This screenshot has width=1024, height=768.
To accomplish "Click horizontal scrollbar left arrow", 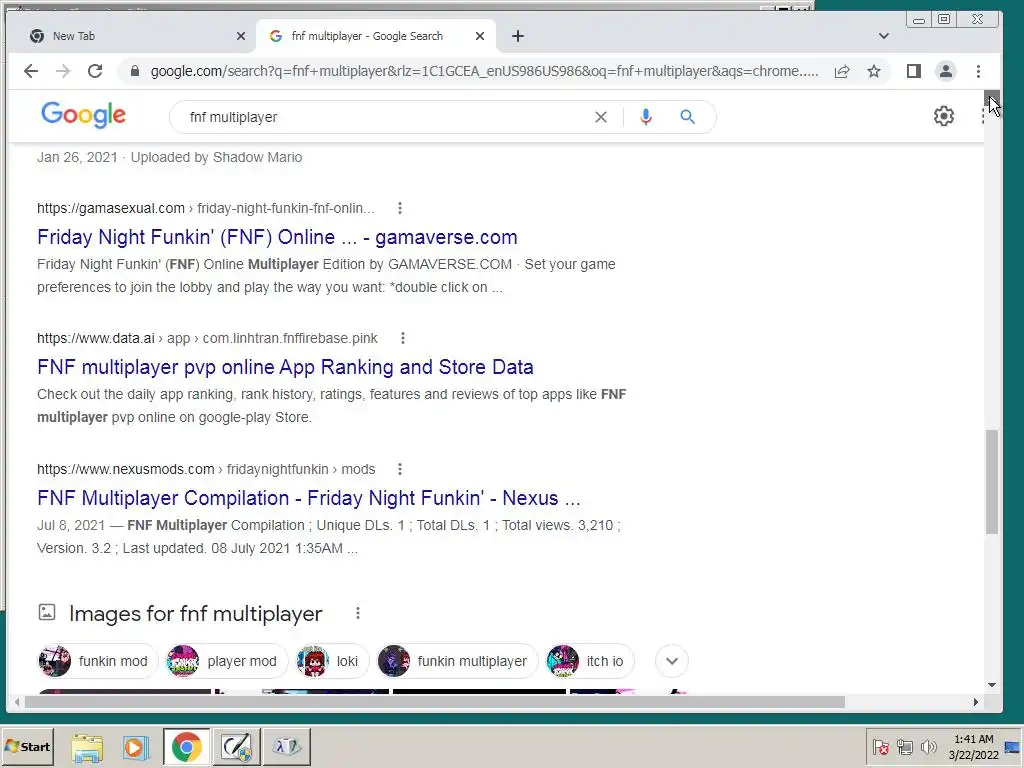I will [17, 702].
